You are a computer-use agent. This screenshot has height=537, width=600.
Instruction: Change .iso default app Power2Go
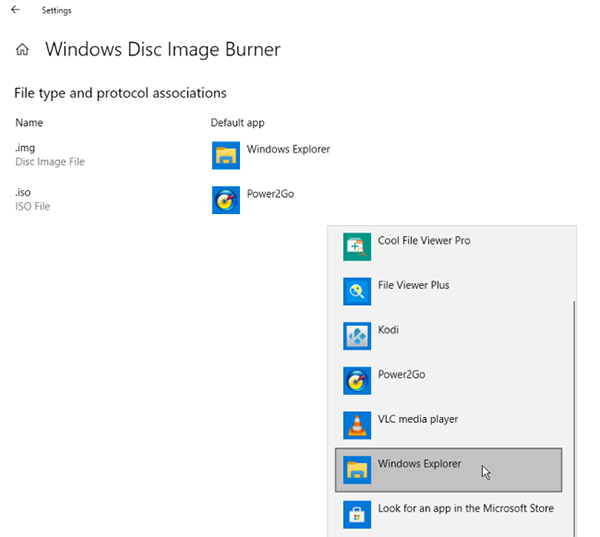pyautogui.click(x=253, y=200)
